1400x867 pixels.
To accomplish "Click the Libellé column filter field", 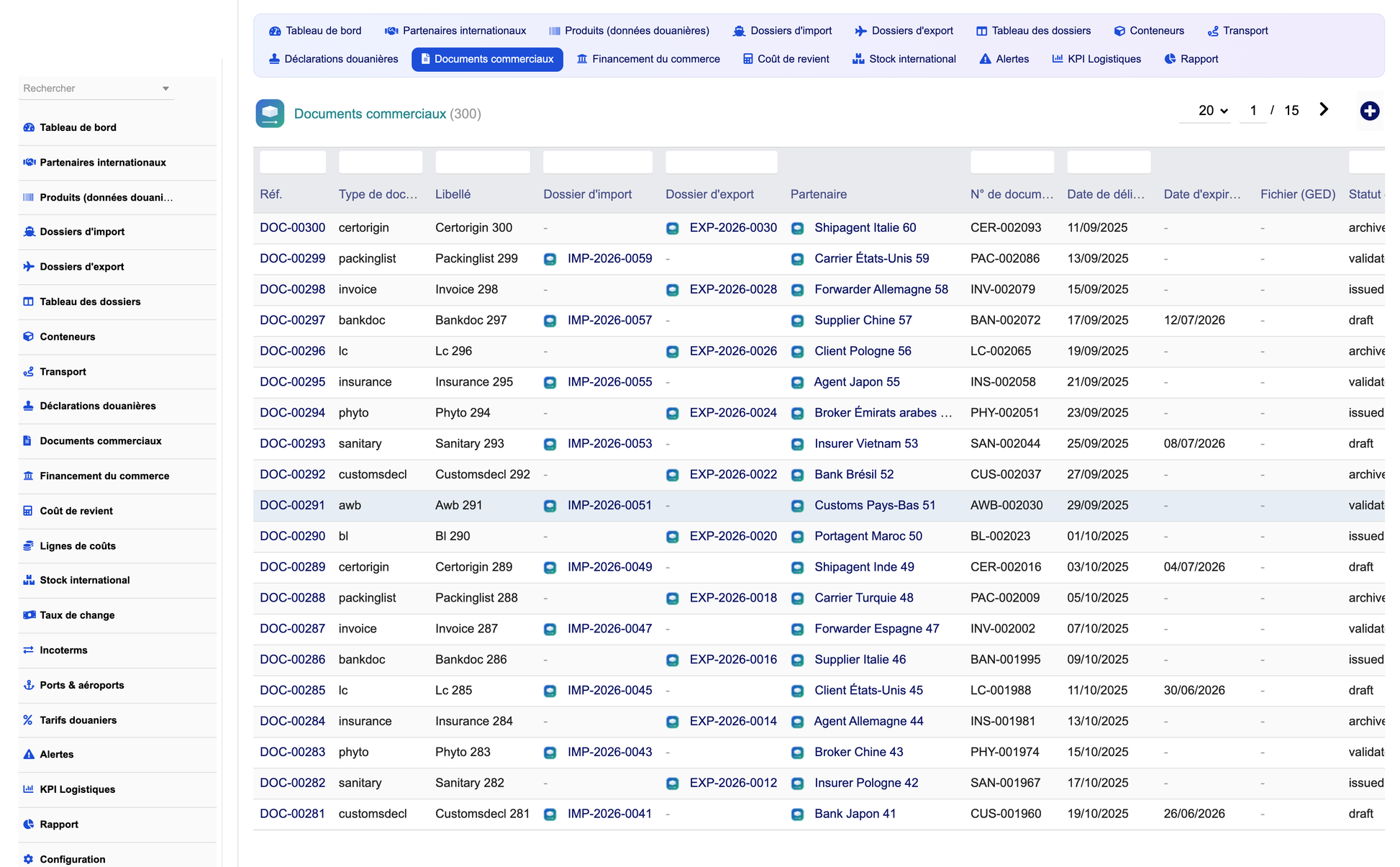I will tap(483, 163).
